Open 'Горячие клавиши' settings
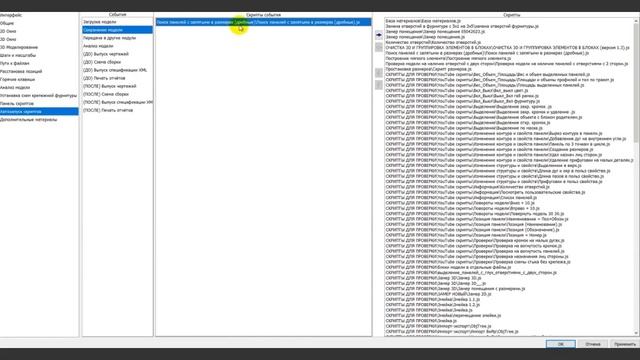Screen dimensions: 640x360 [18, 79]
